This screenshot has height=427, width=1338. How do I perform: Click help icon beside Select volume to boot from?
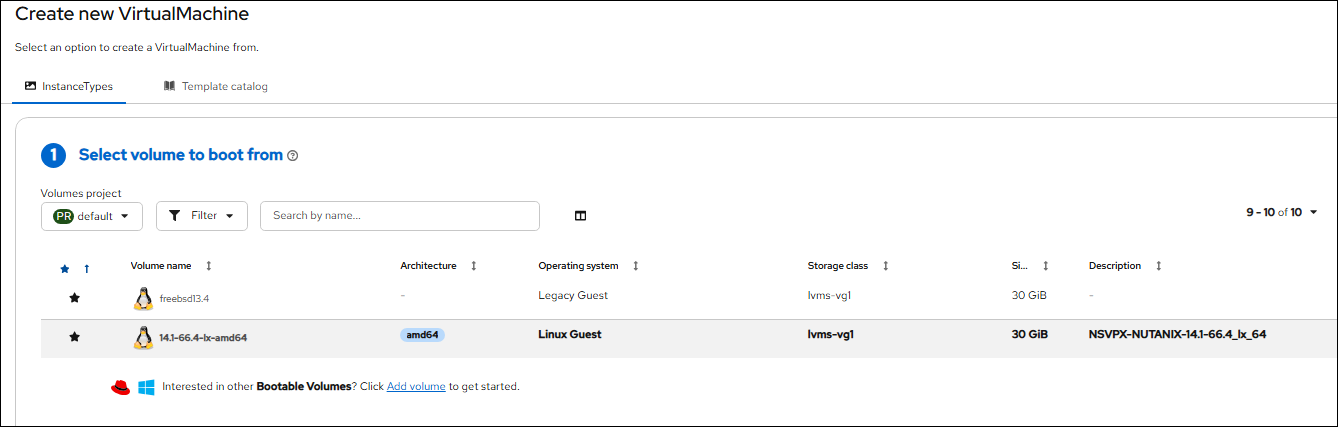click(293, 156)
